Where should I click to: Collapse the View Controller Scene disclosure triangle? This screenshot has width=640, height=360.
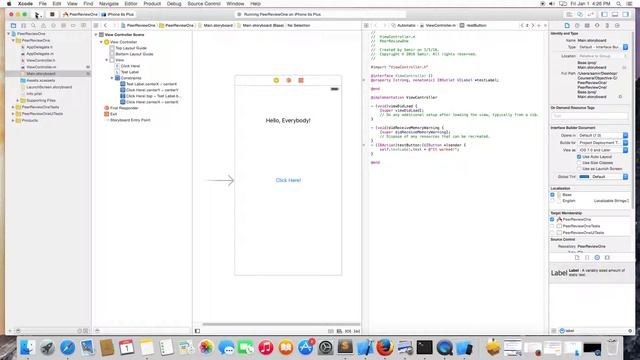tap(96, 35)
